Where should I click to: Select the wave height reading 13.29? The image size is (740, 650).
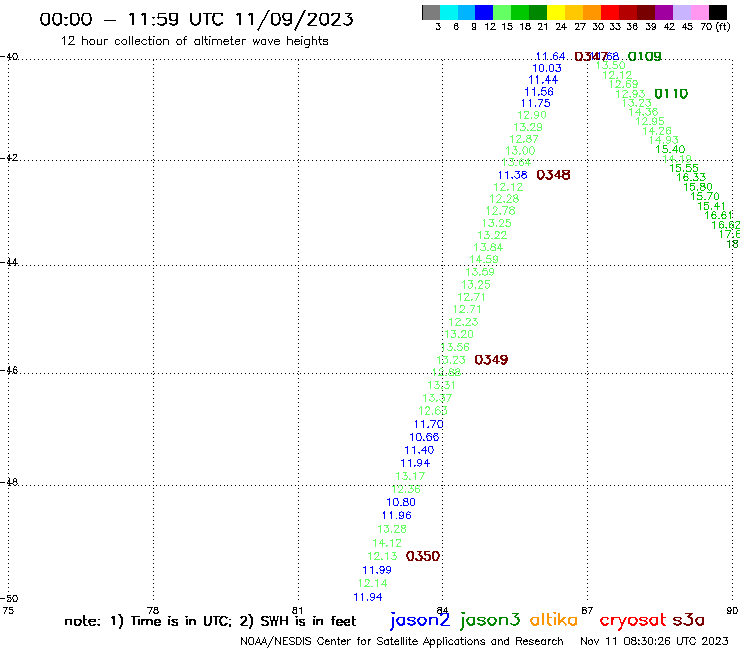click(528, 127)
